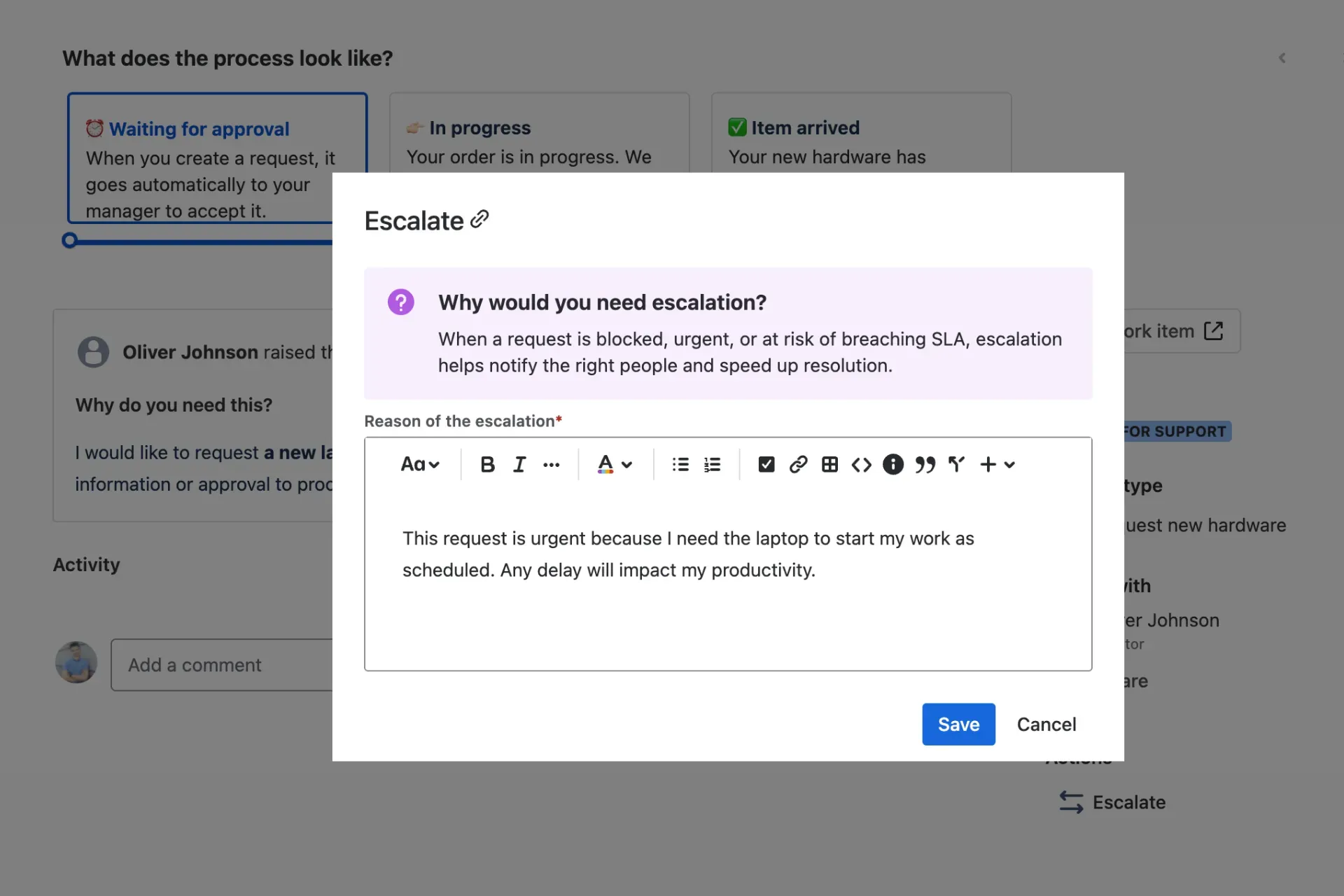This screenshot has width=1344, height=896.
Task: Insert a numbered list
Action: [711, 464]
